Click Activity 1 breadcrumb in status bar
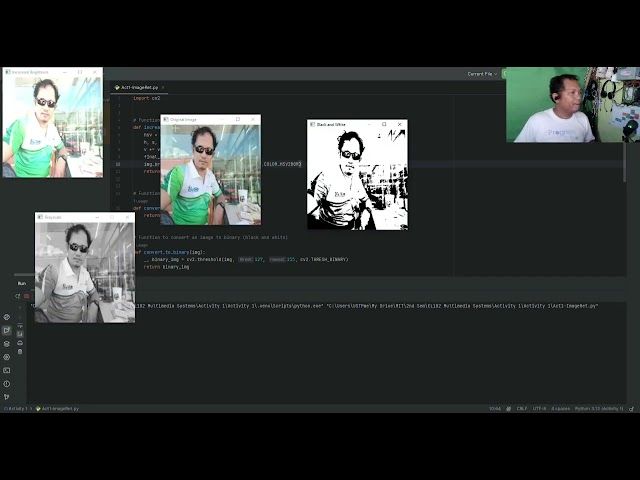640x480 pixels. point(16,409)
